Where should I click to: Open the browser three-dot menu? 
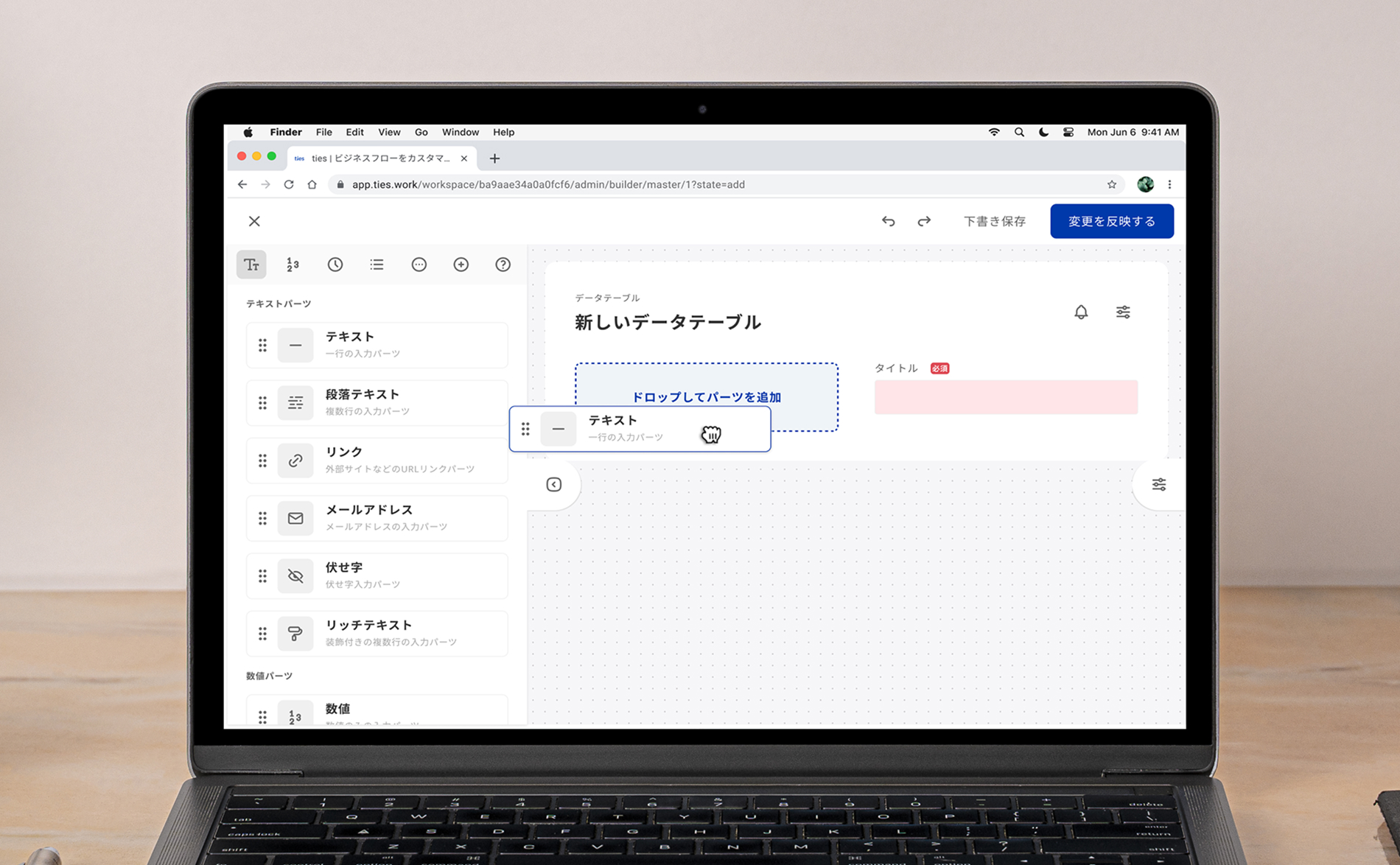[1169, 185]
